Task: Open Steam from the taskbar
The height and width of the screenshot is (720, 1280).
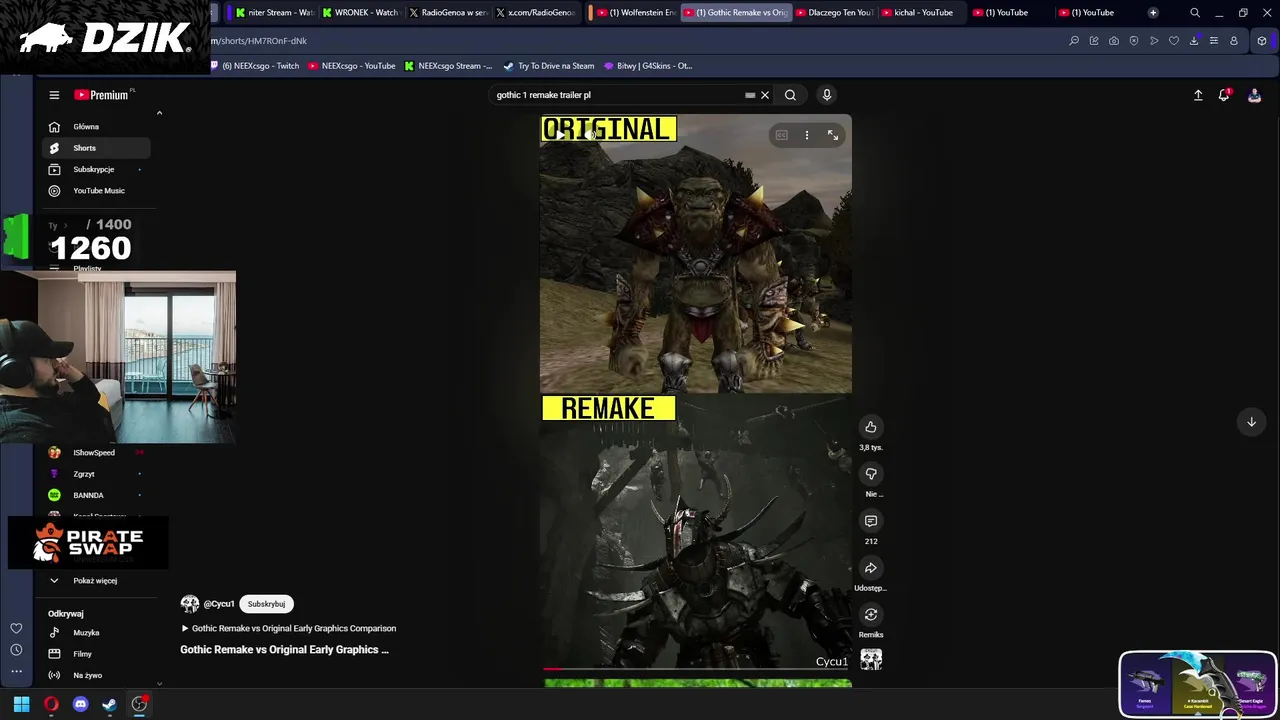Action: pos(109,704)
